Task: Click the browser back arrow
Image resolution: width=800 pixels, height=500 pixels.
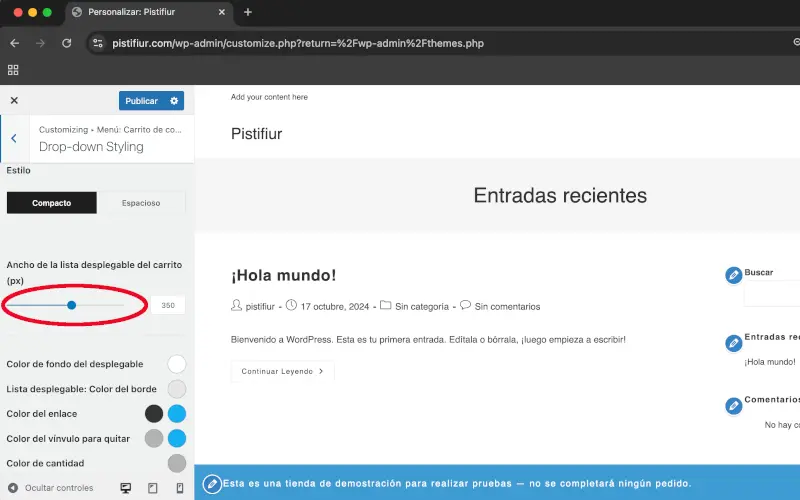Action: [x=15, y=43]
